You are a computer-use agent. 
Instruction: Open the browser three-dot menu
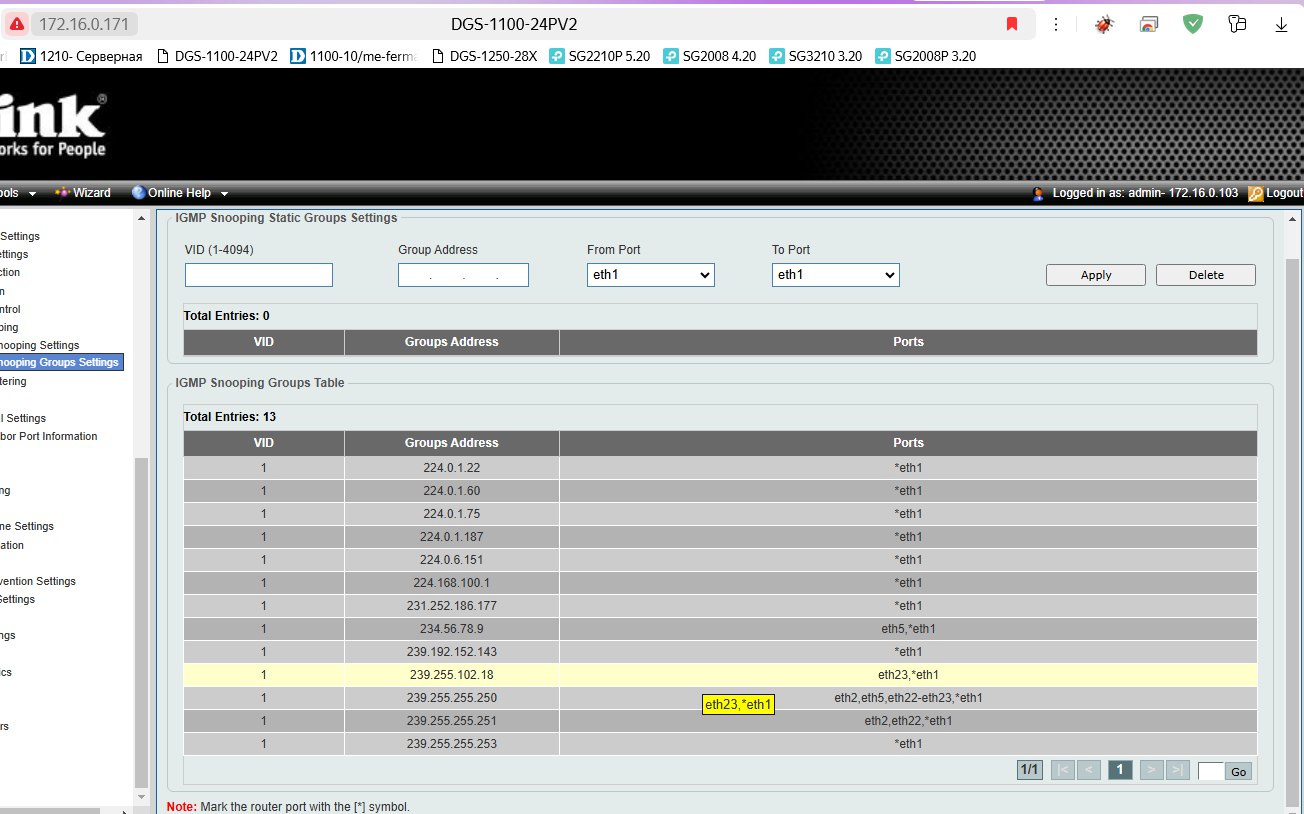coord(1058,24)
